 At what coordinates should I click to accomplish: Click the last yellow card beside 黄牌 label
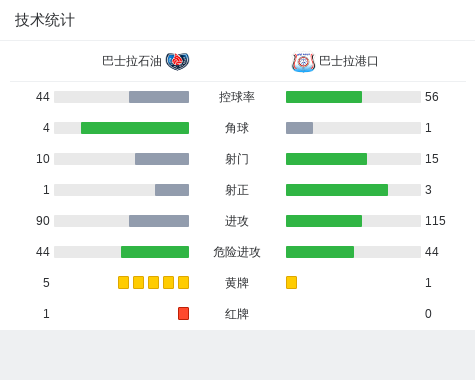[183, 282]
